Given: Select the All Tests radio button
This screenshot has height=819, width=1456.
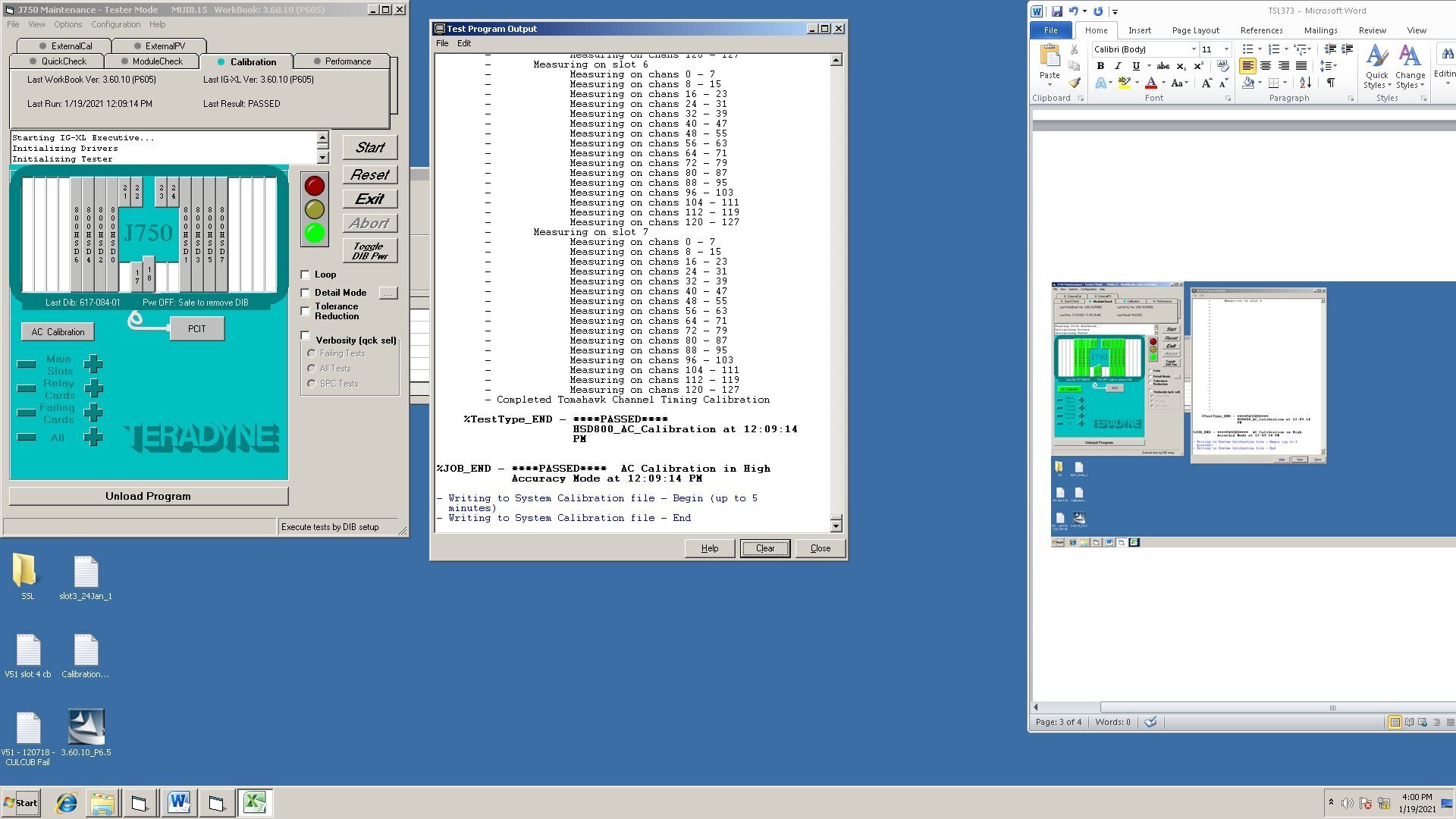Looking at the screenshot, I should pyautogui.click(x=311, y=368).
